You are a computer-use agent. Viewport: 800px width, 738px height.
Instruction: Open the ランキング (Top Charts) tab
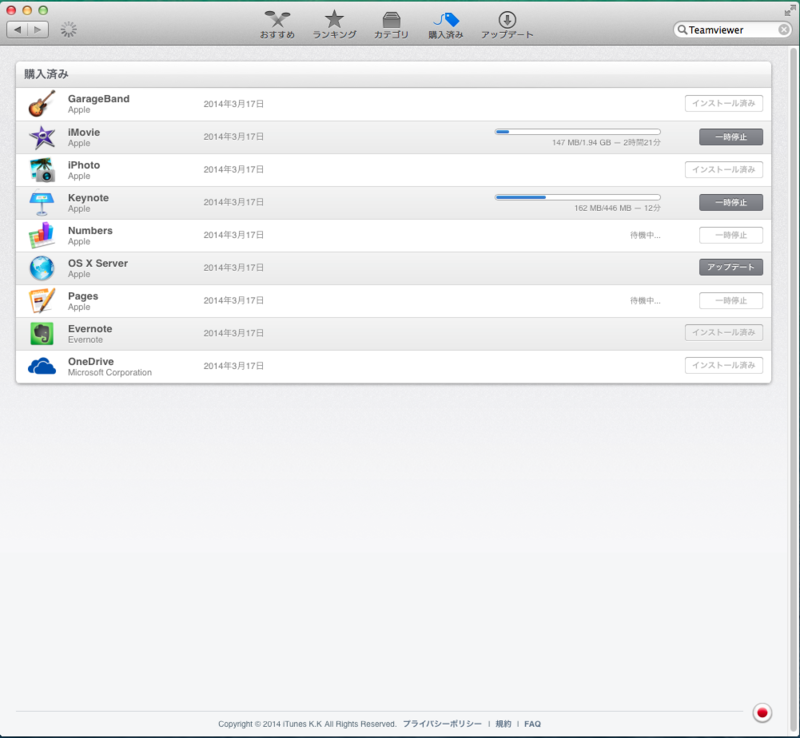[334, 25]
